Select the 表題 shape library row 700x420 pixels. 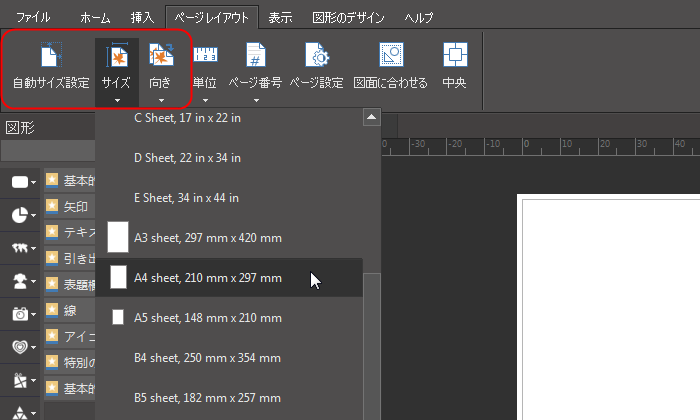coord(70,284)
